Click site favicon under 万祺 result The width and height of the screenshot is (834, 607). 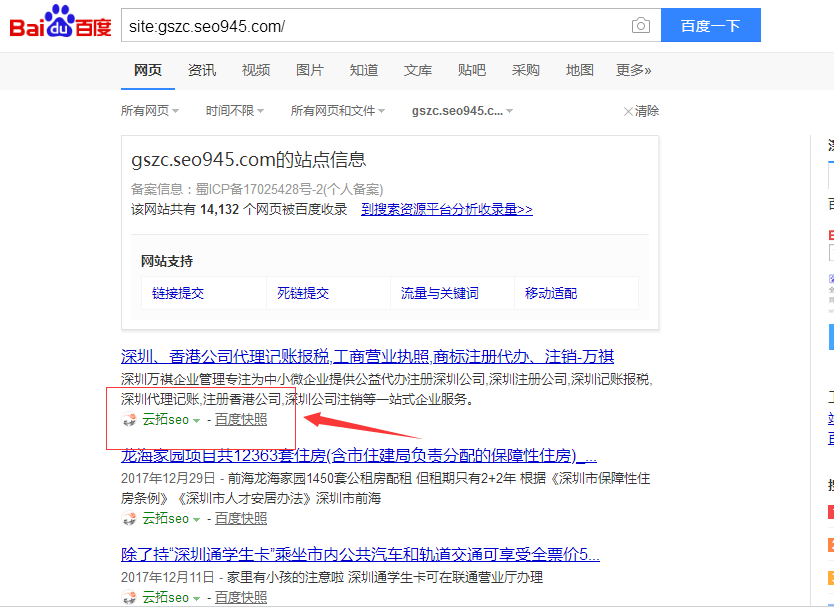click(129, 420)
